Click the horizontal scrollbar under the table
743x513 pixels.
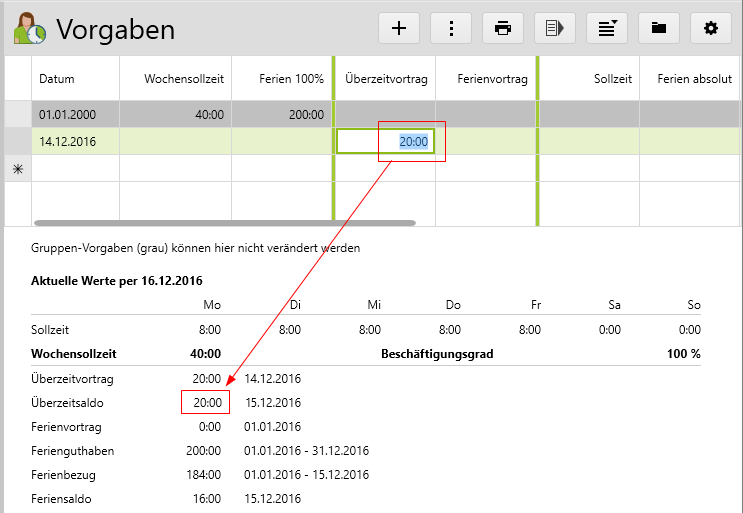(224, 223)
